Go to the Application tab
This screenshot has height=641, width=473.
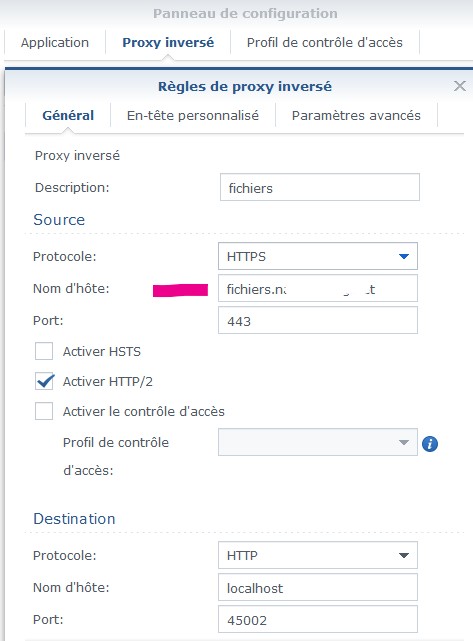[55, 43]
